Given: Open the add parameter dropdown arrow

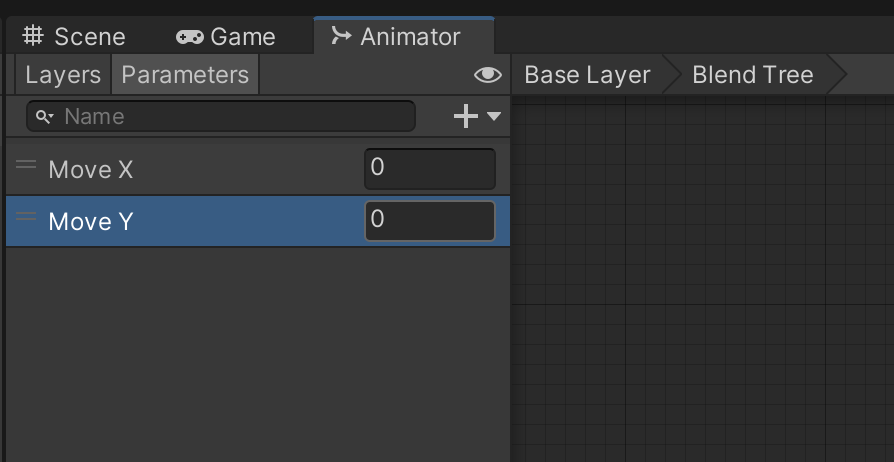Looking at the screenshot, I should click(x=494, y=117).
